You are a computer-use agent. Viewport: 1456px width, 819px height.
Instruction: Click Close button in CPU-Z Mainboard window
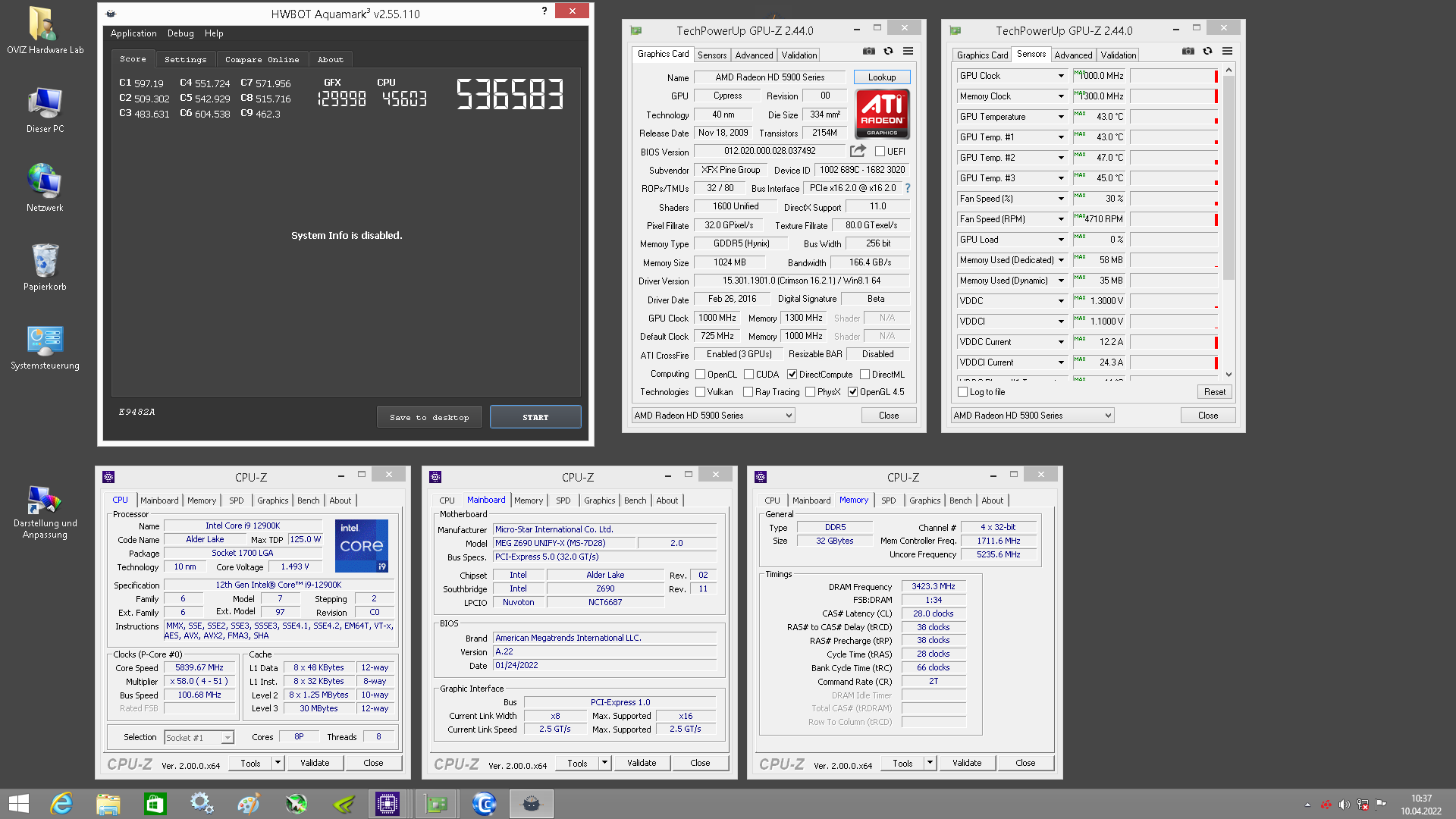(x=700, y=763)
